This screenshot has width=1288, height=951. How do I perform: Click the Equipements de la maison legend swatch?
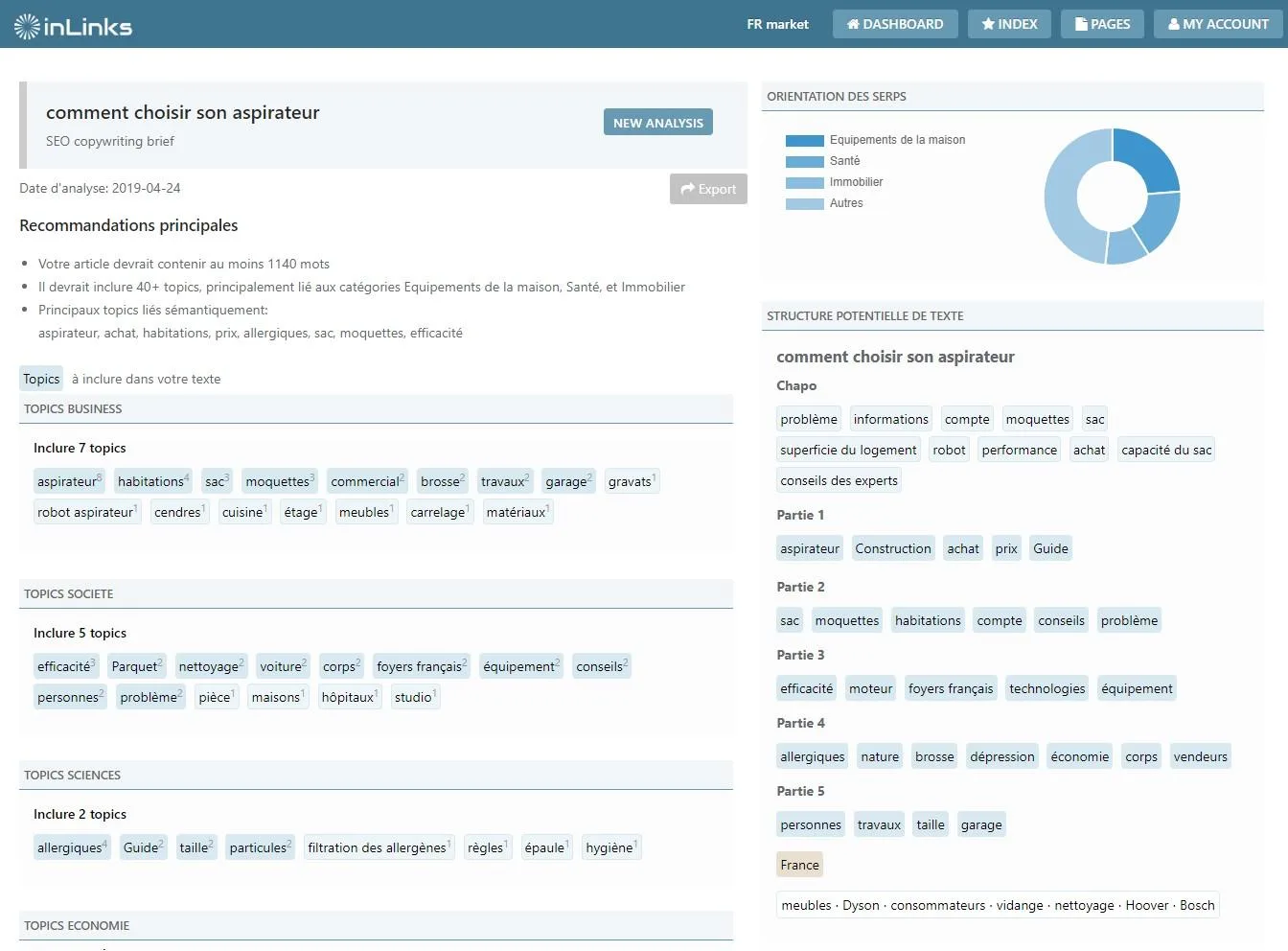804,140
